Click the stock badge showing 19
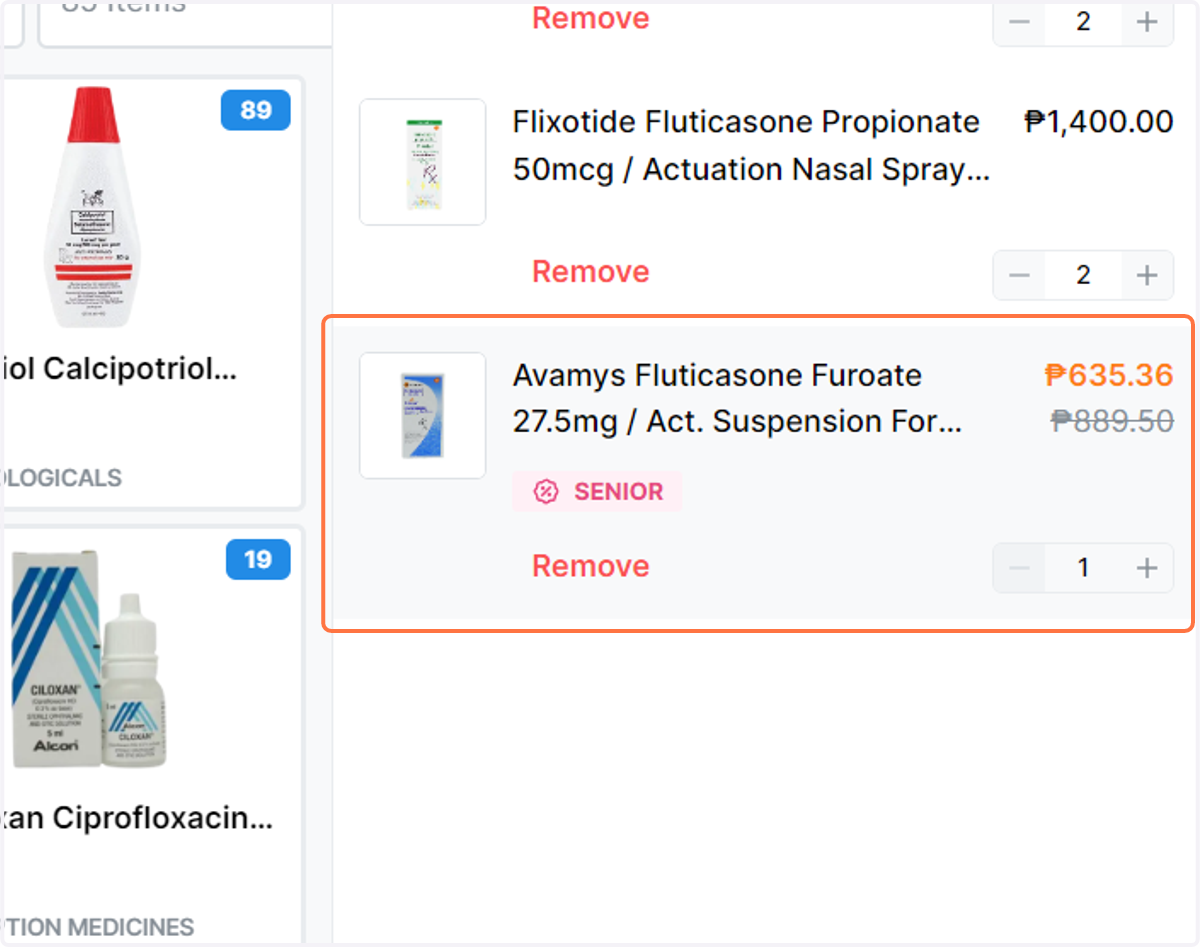The height and width of the screenshot is (947, 1200). pyautogui.click(x=258, y=560)
